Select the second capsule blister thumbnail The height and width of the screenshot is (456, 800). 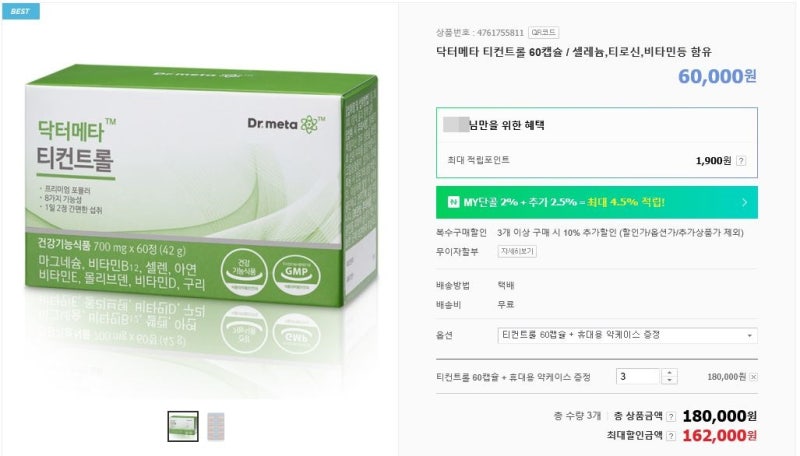point(216,426)
